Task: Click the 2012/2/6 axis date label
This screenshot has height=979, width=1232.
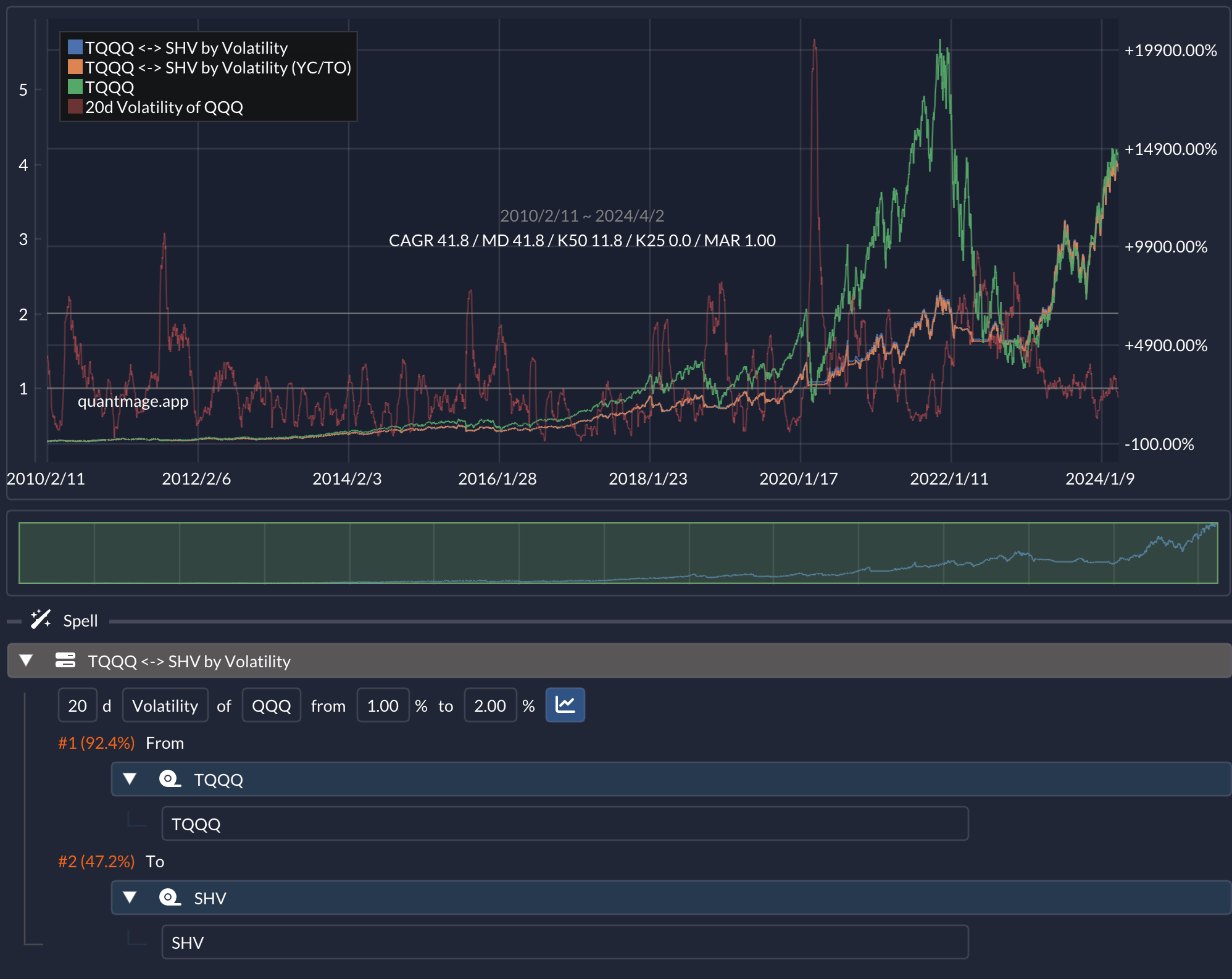Action: [x=196, y=478]
